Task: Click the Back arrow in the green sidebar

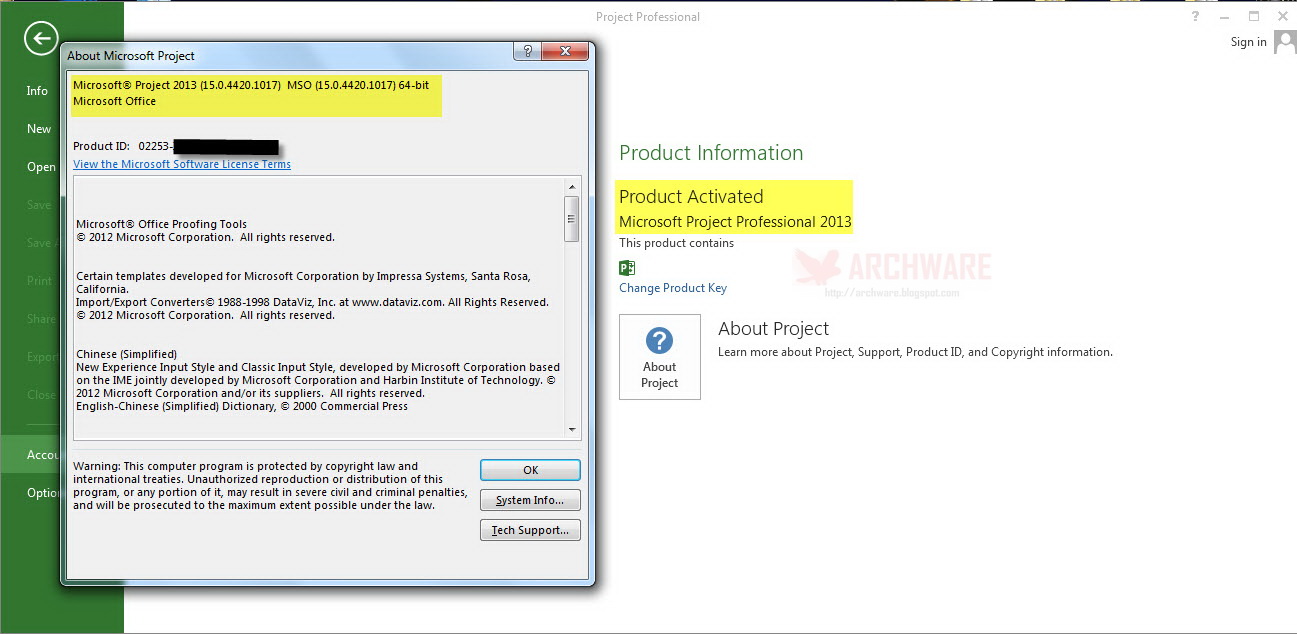Action: click(40, 38)
